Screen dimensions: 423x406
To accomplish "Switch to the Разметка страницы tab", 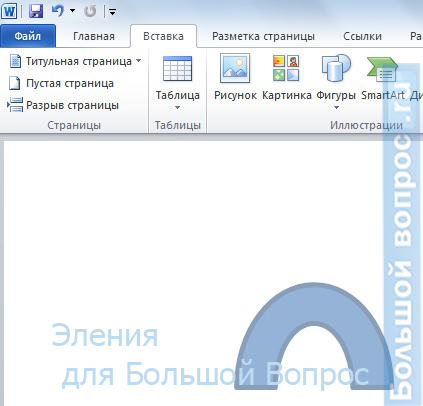I will click(x=263, y=36).
